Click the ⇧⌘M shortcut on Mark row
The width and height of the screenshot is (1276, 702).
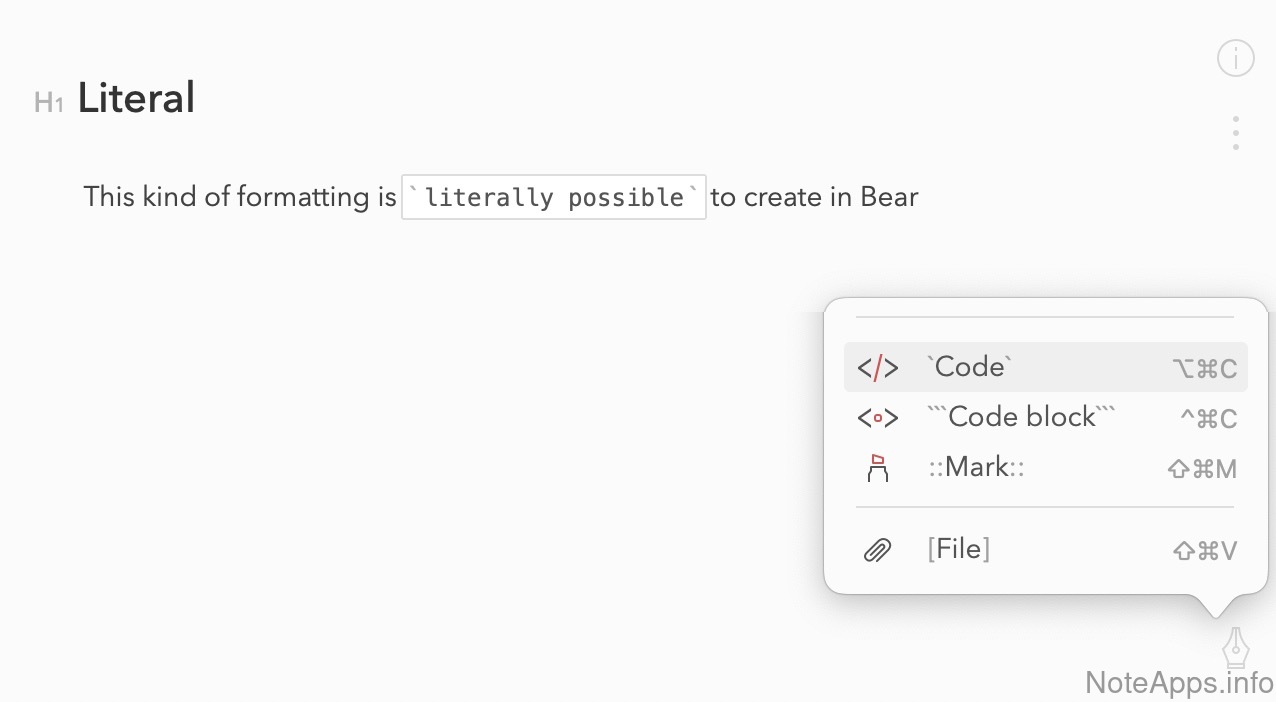pyautogui.click(x=1202, y=469)
